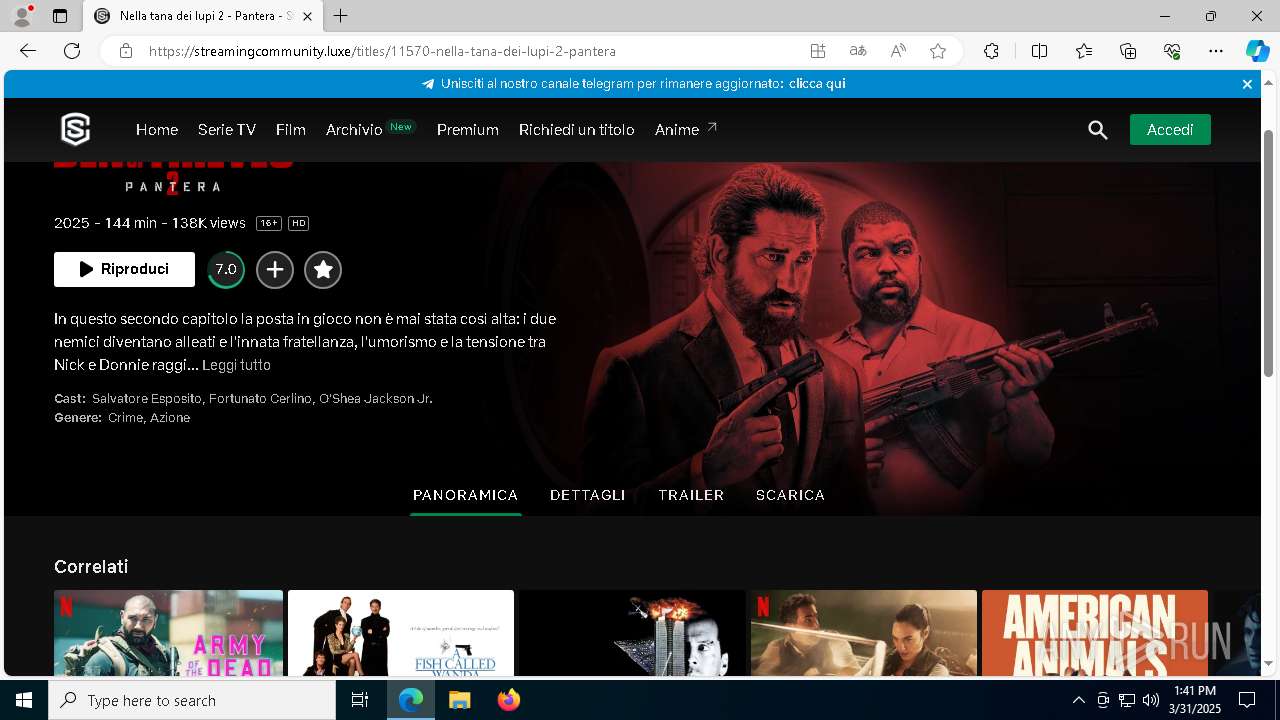1280x720 pixels.
Task: Open Edge Settings and more menu
Action: click(1216, 51)
